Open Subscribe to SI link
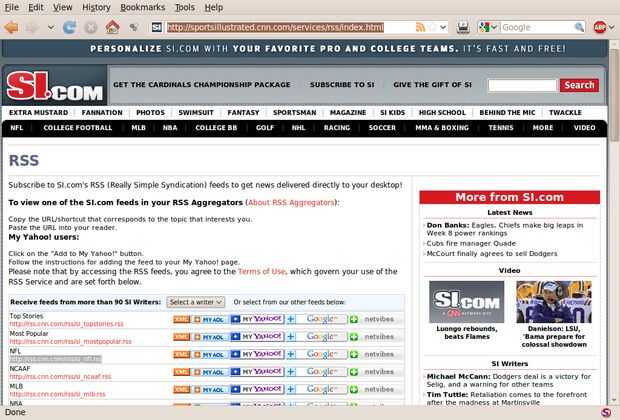Viewport: 620px width, 420px height. pos(342,85)
